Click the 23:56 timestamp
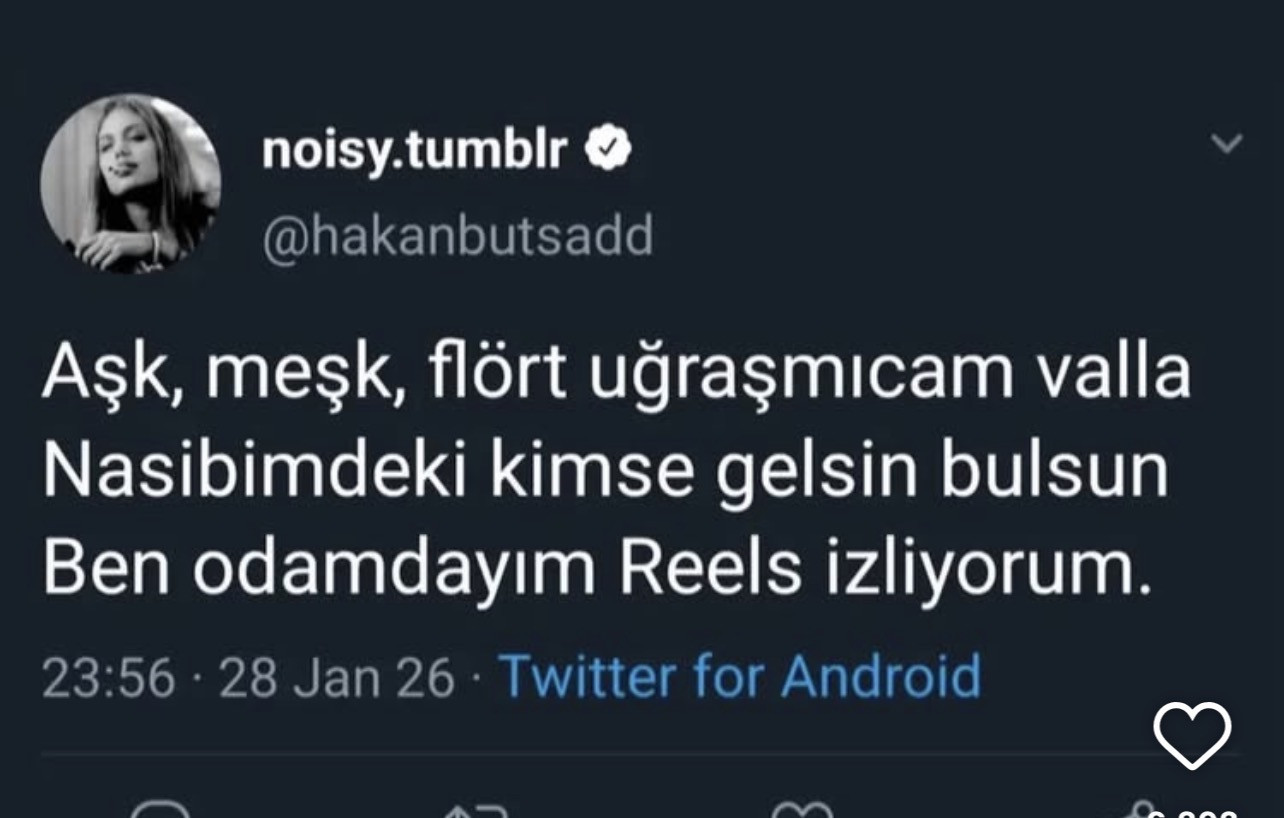Screen dimensions: 1284x818 (109, 677)
